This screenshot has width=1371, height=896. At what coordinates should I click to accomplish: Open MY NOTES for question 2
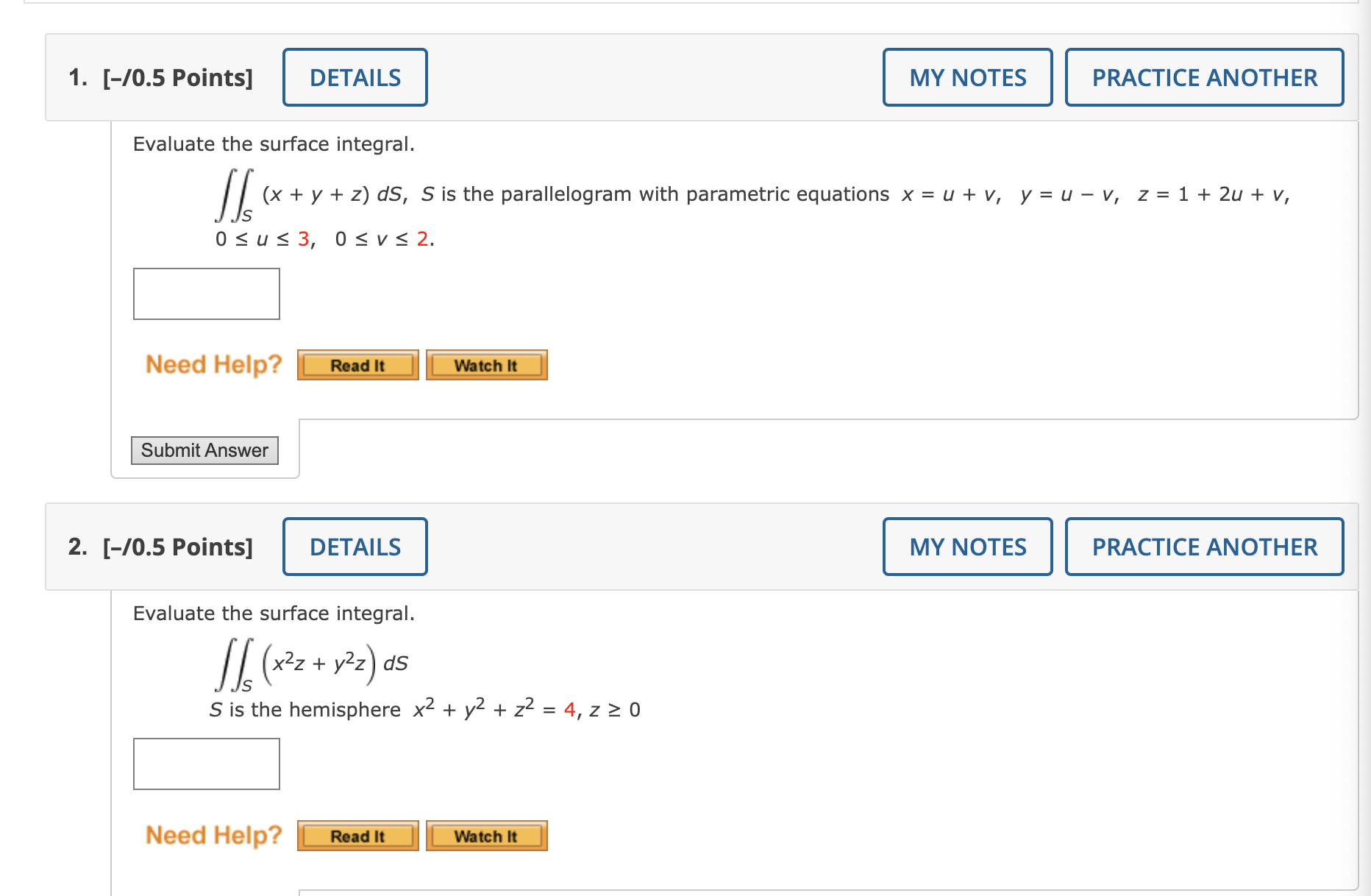[968, 547]
